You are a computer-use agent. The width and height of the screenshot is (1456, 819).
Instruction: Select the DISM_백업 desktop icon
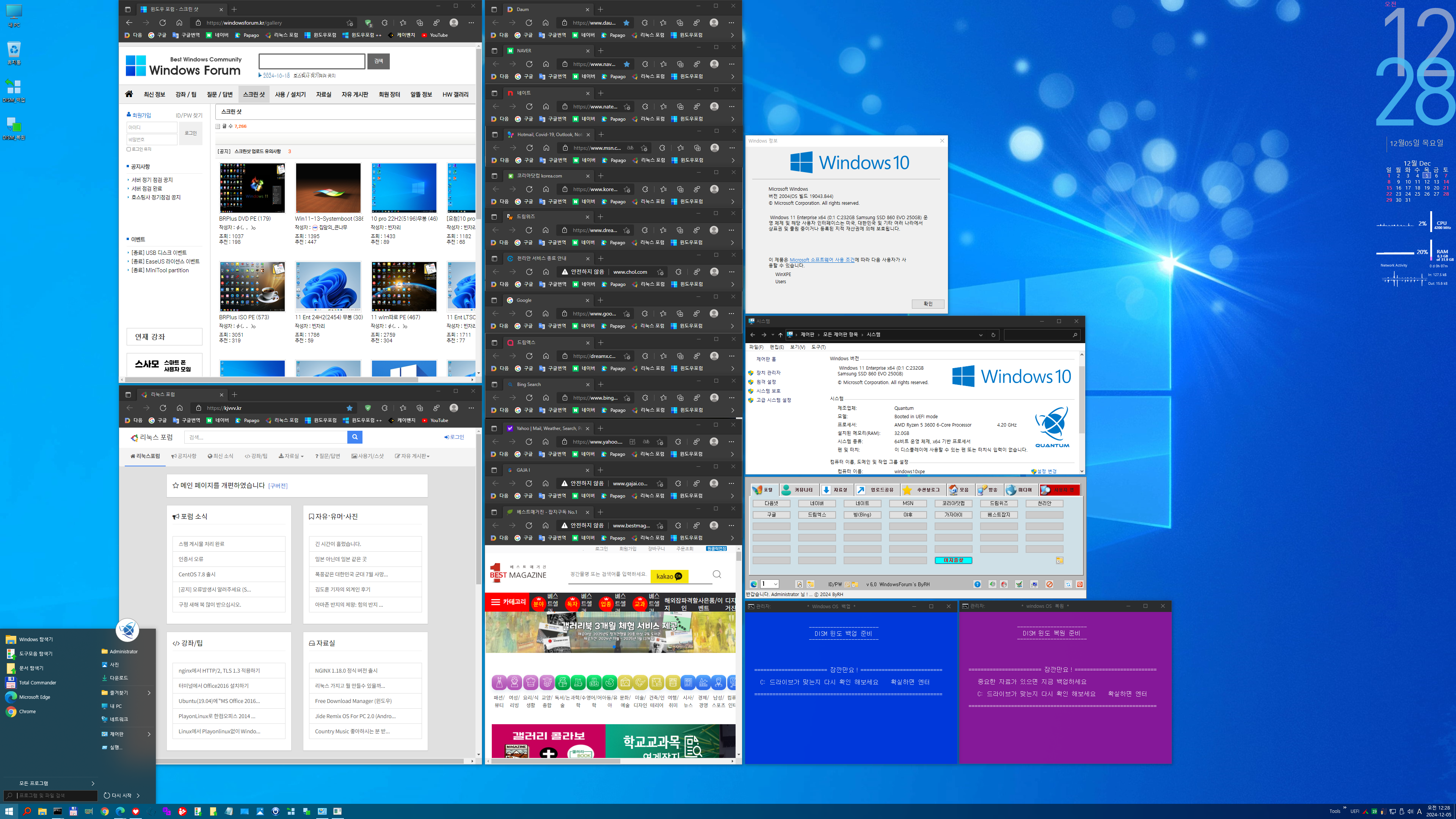tap(14, 91)
